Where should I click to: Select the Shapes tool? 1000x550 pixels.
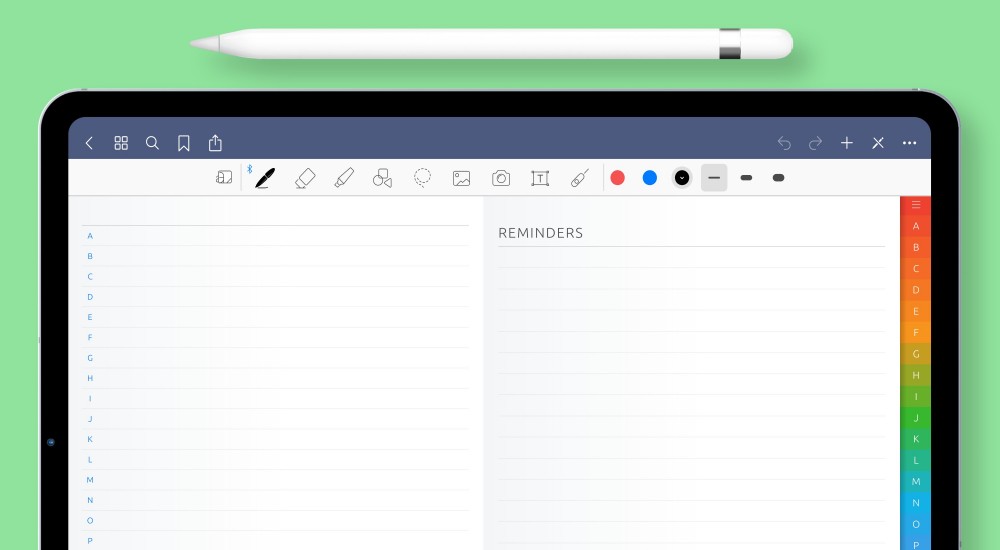click(x=382, y=178)
